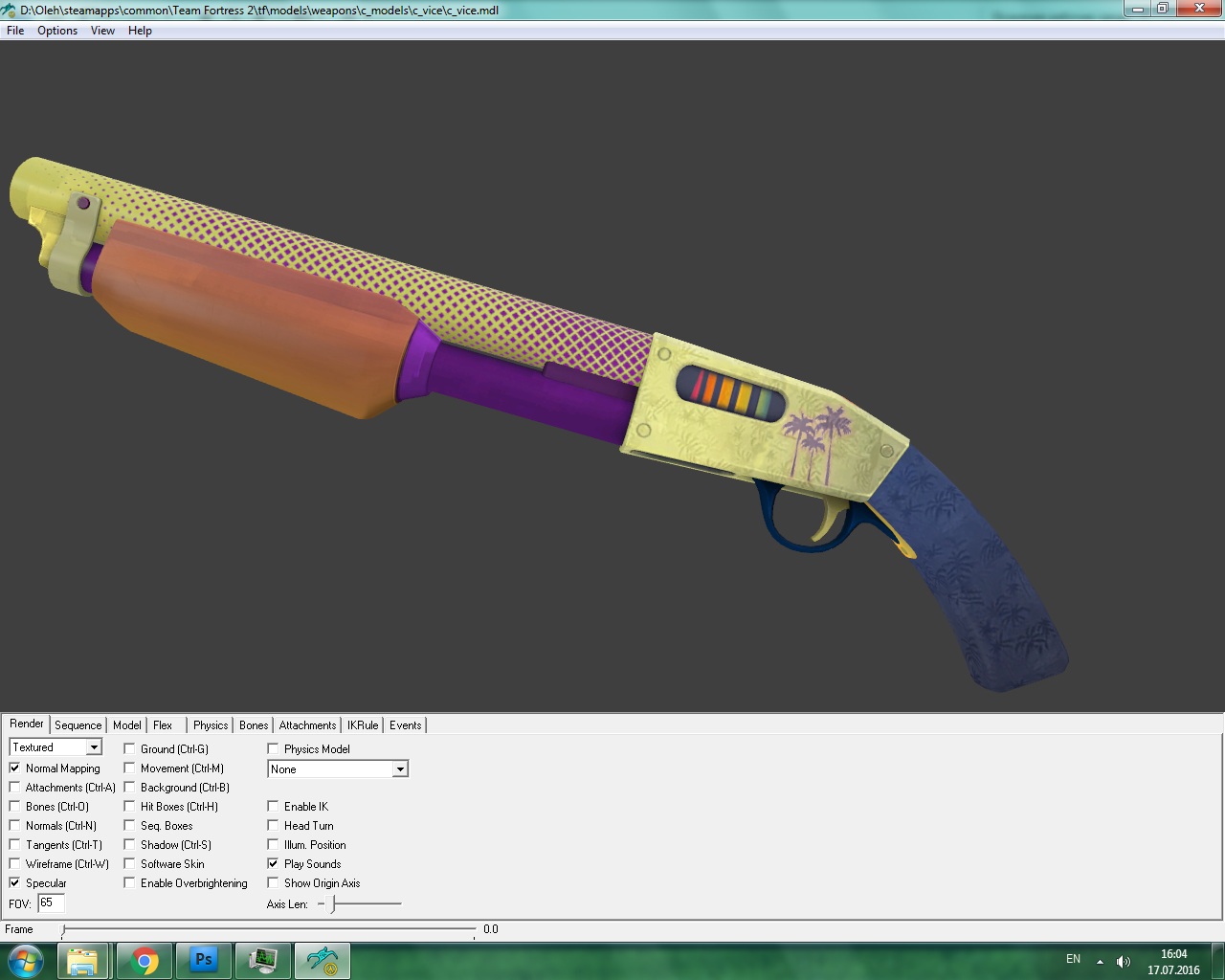Enable the Seq. Boxes checkbox
1225x980 pixels.
(x=129, y=826)
